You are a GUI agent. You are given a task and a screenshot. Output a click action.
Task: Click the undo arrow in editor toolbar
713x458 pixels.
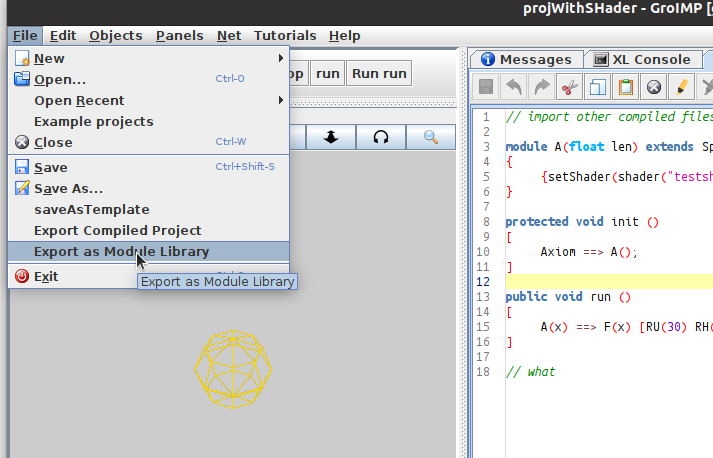514,87
